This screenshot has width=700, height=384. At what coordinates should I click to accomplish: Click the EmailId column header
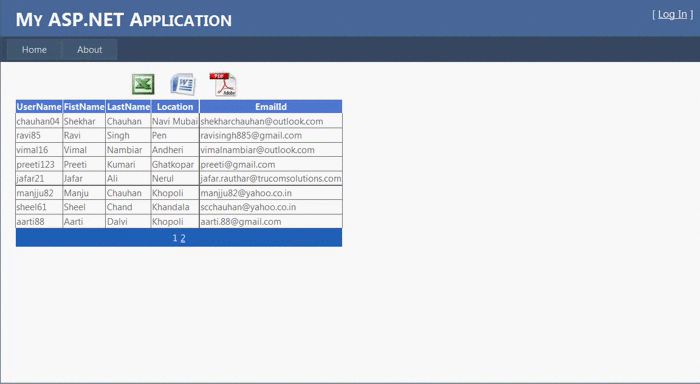(x=271, y=107)
